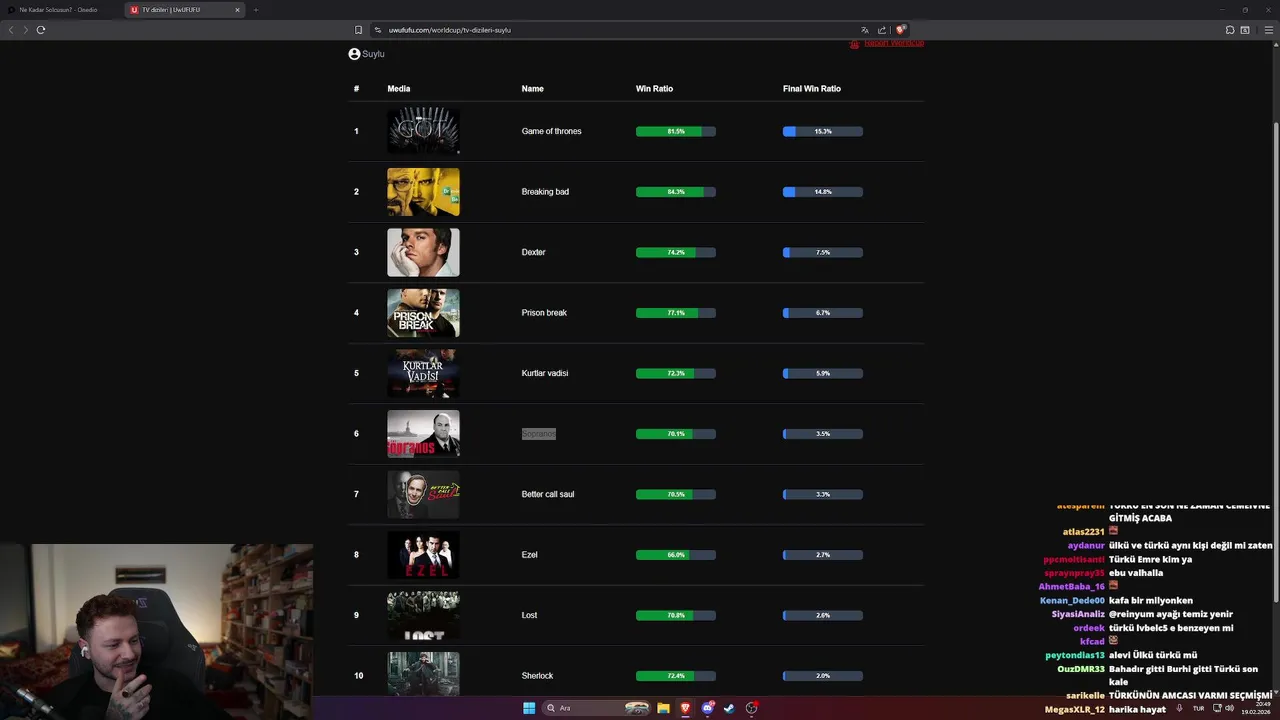This screenshot has height=720, width=1280.
Task: Click the taskbar search box labeled Ara
Action: 597,708
